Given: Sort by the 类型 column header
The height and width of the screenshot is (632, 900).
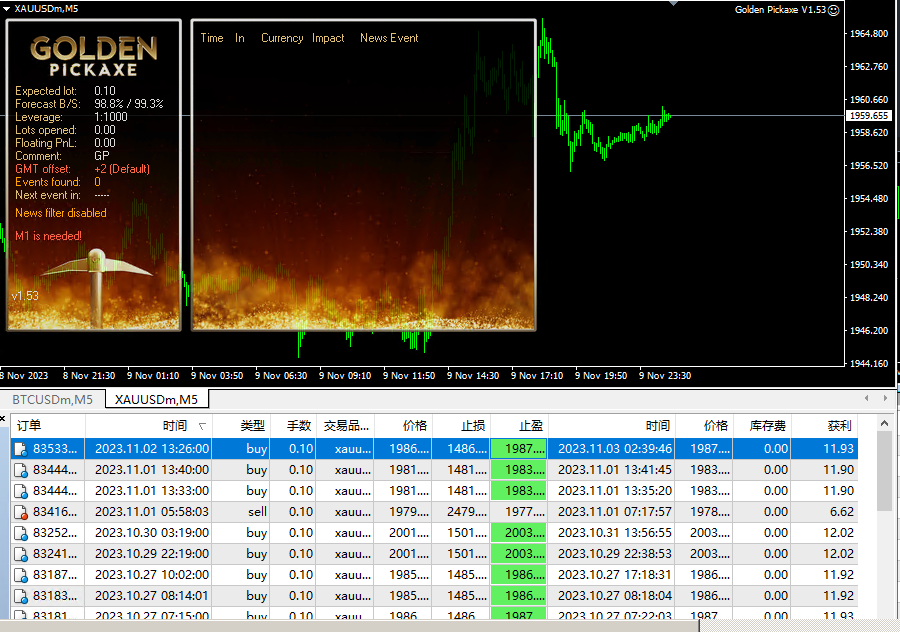Looking at the screenshot, I should click(241, 425).
